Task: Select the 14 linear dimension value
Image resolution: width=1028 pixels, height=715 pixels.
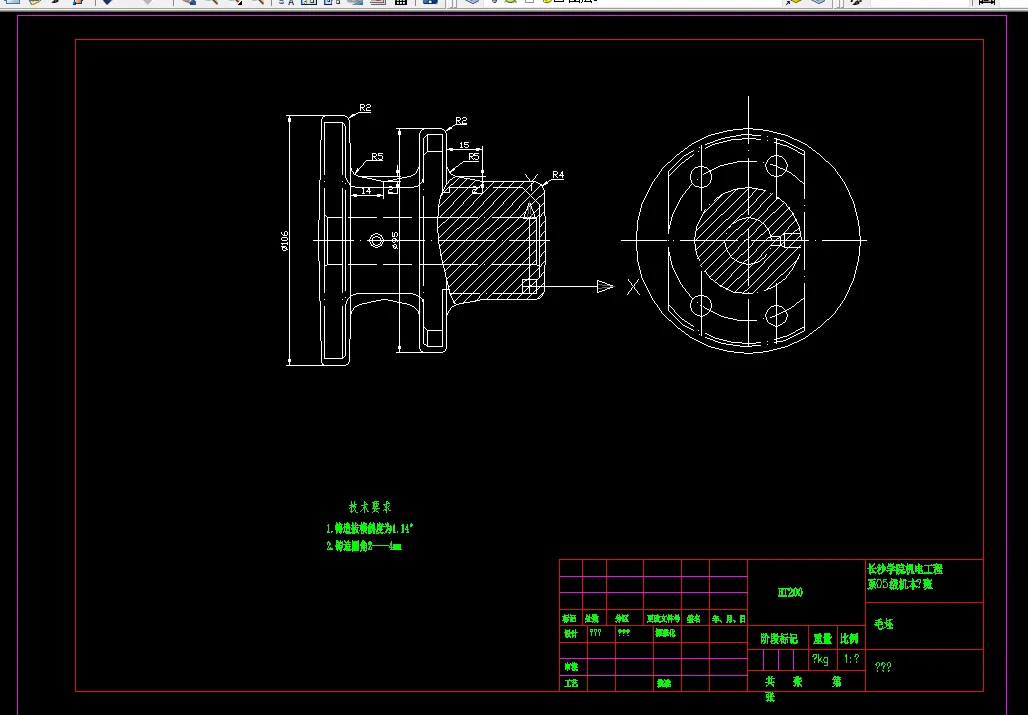Action: (366, 191)
